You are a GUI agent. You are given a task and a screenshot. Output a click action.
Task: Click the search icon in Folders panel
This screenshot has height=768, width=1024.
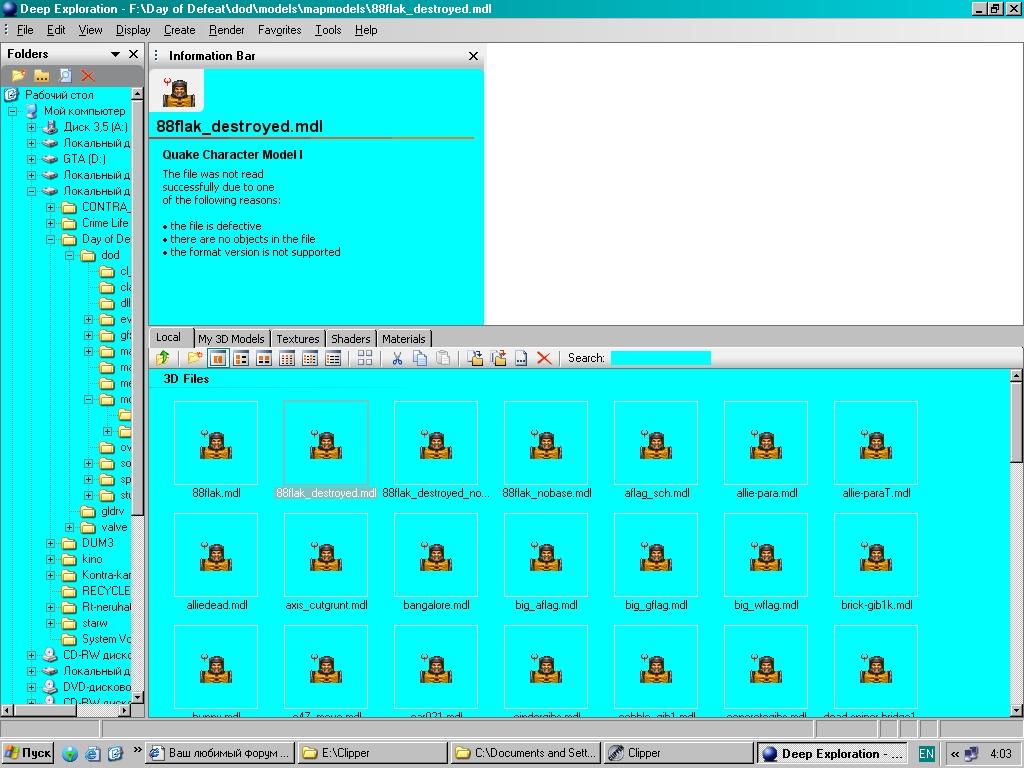coord(65,76)
